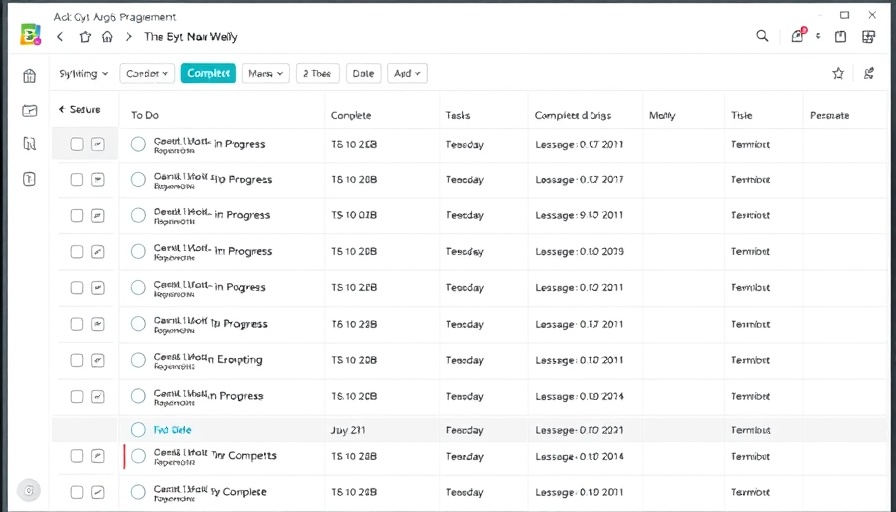Click the 'Lessage: 0.10 2019' cell
The width and height of the screenshot is (896, 512).
coord(579,251)
